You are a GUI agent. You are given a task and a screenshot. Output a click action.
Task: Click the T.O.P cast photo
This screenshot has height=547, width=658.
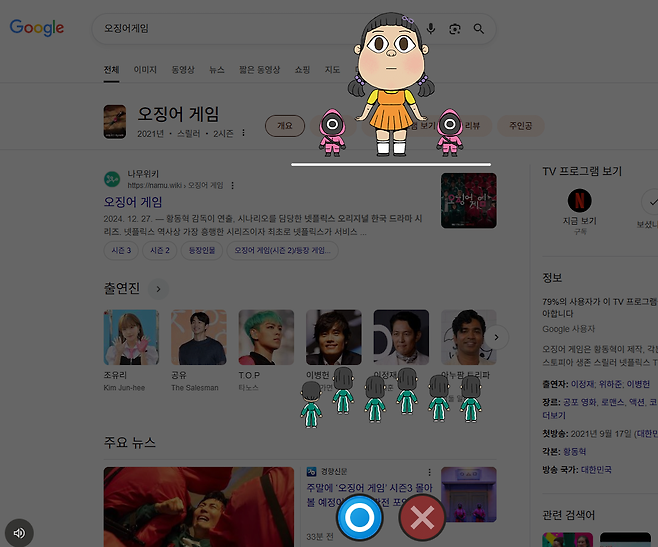point(266,337)
